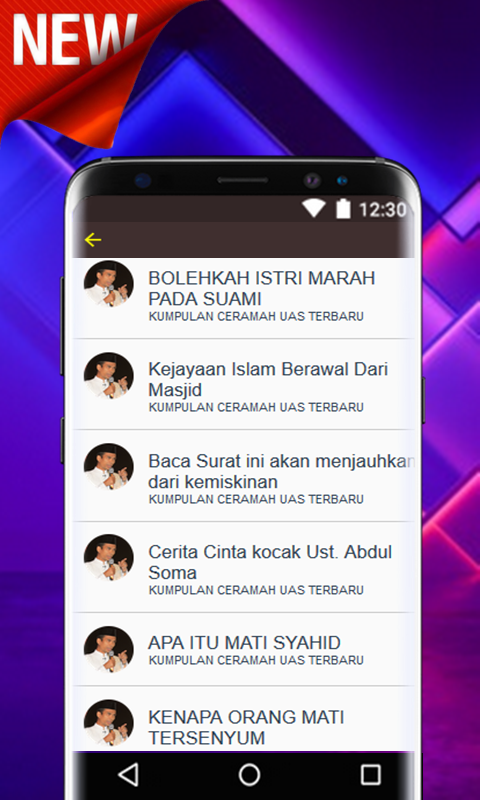Tap the Android back navigation triangle
Screen dimensions: 480x800
[x=129, y=775]
